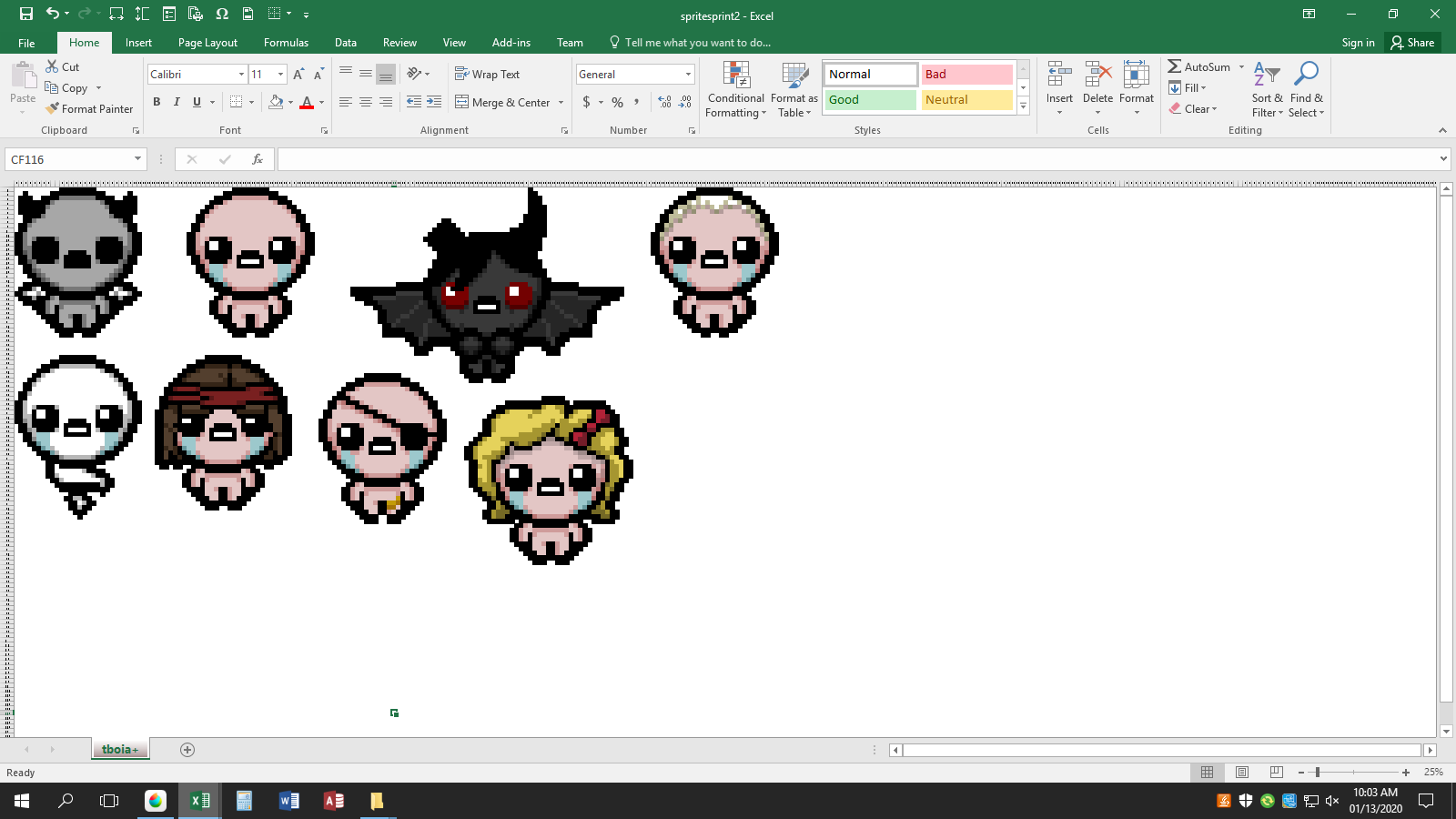Image resolution: width=1456 pixels, height=819 pixels.
Task: Click the Cut command
Action: point(63,66)
